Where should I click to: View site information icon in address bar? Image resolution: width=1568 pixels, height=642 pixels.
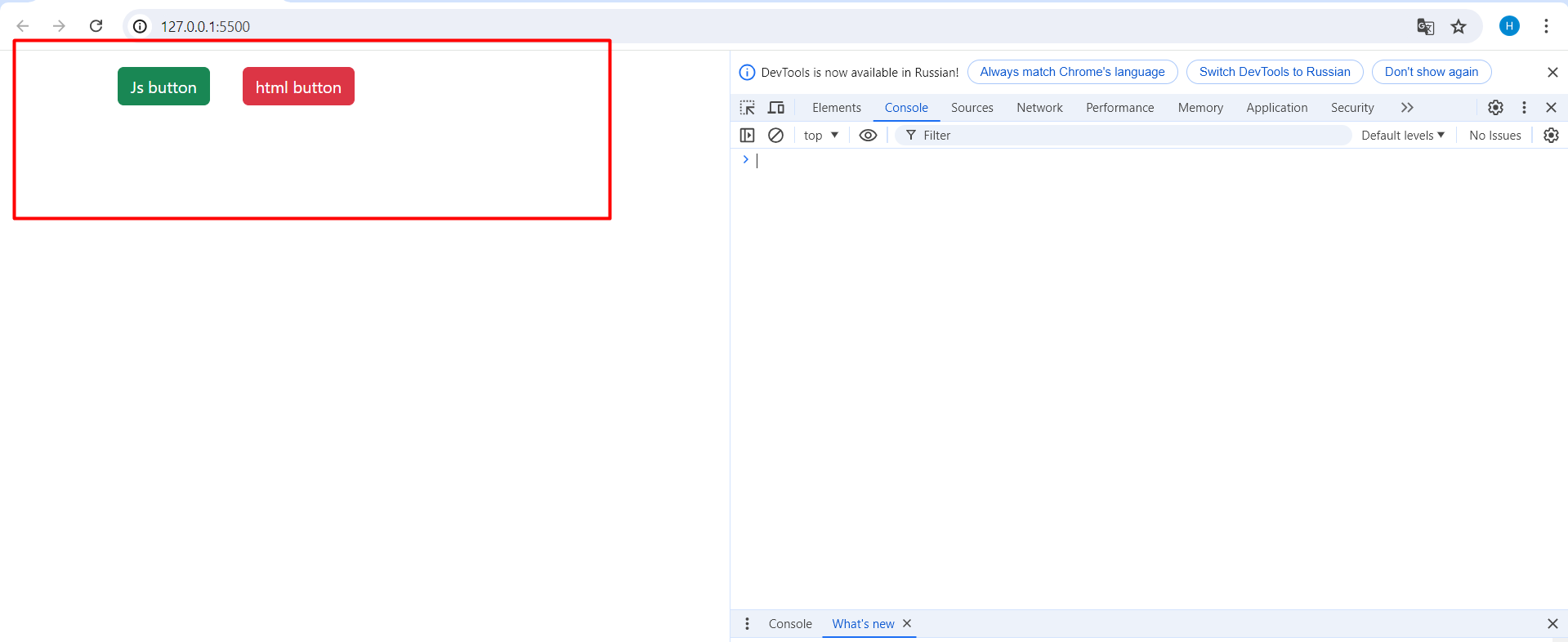[x=141, y=26]
